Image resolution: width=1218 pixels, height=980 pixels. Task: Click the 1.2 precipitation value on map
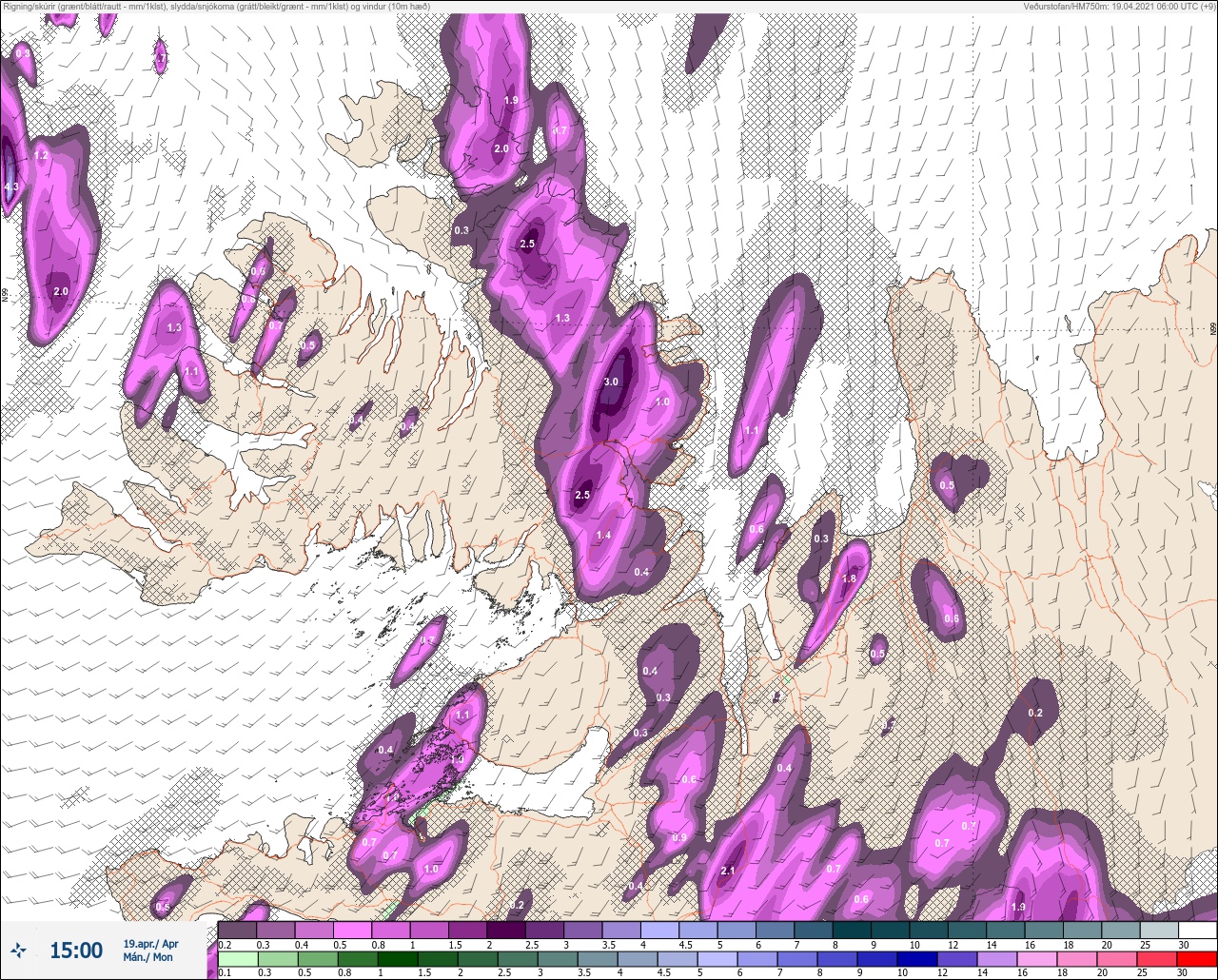41,155
